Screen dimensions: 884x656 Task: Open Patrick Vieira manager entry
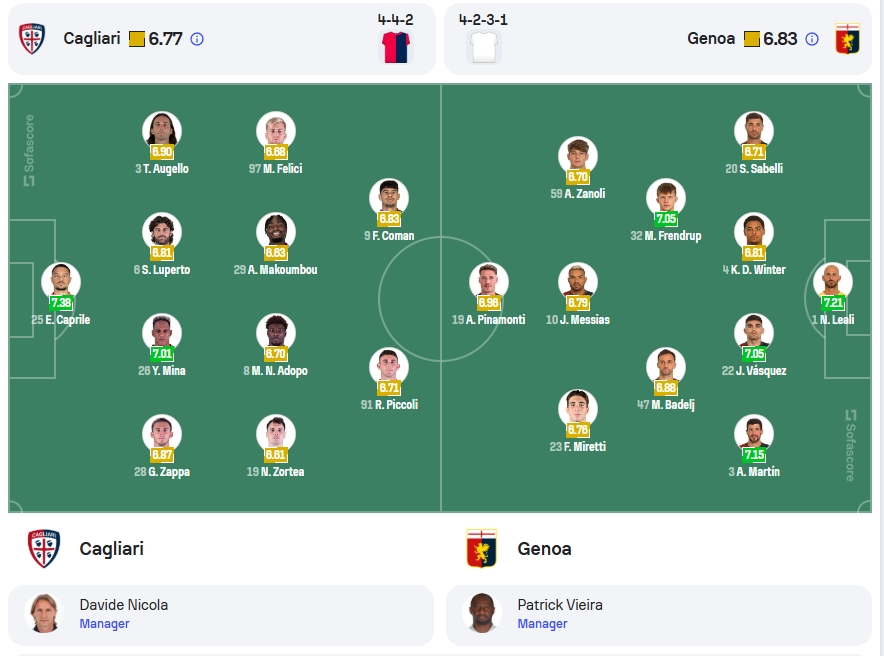658,614
